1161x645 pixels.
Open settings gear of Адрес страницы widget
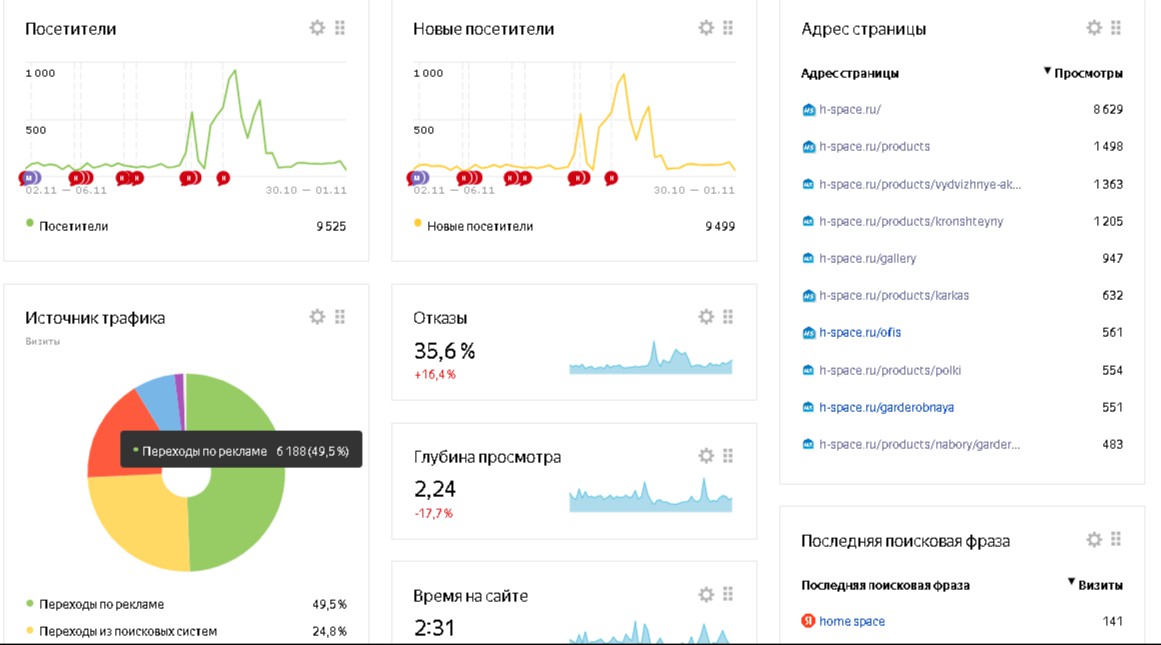coord(1094,28)
